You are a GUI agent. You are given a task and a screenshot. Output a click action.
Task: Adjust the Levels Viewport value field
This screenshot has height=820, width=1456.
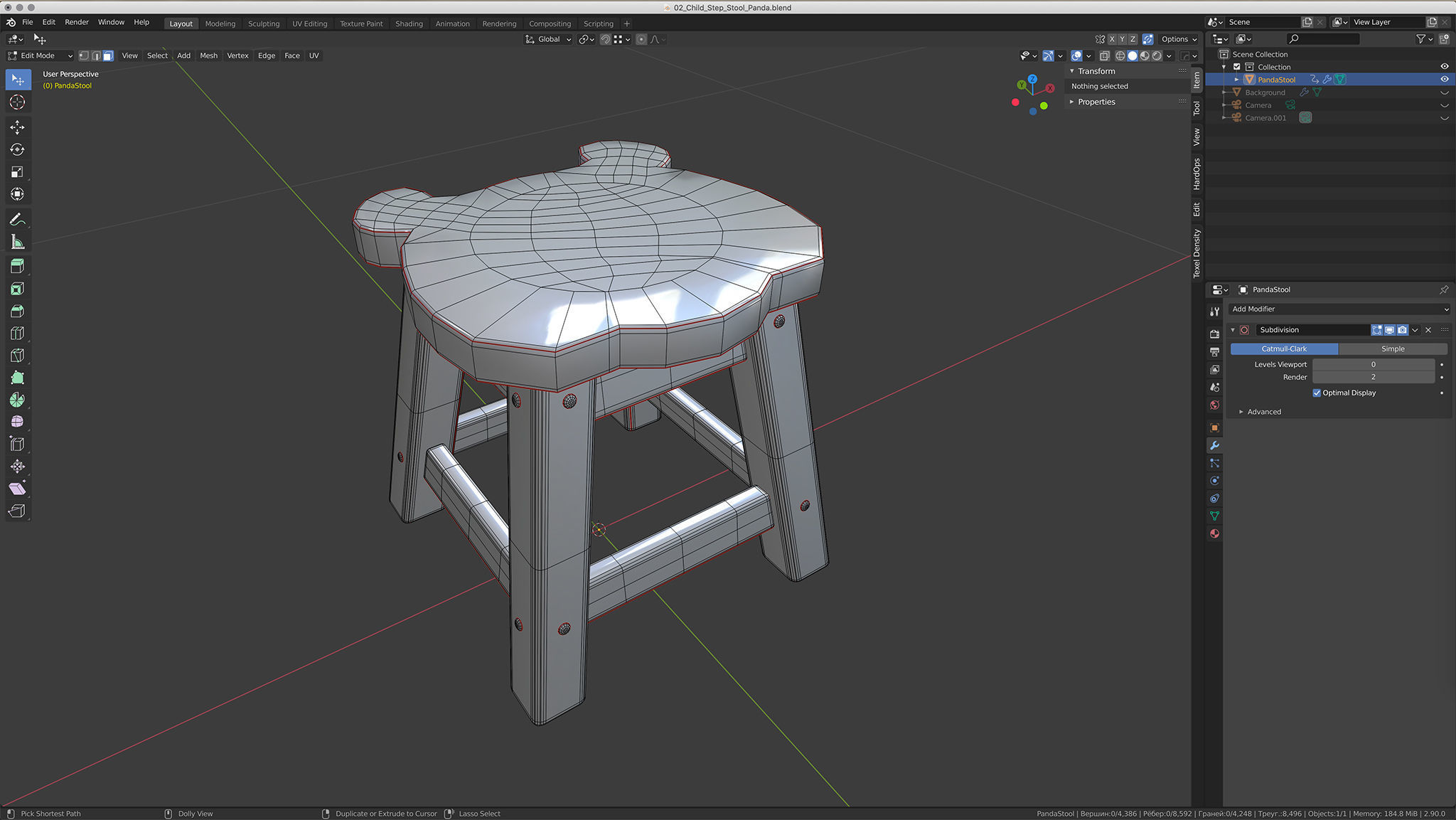pos(1372,364)
